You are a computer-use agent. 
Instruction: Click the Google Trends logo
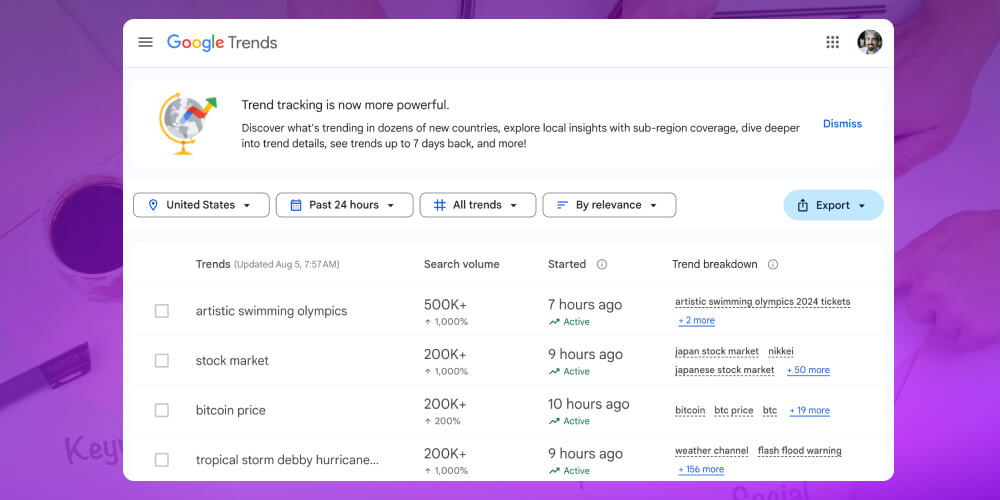tap(222, 43)
